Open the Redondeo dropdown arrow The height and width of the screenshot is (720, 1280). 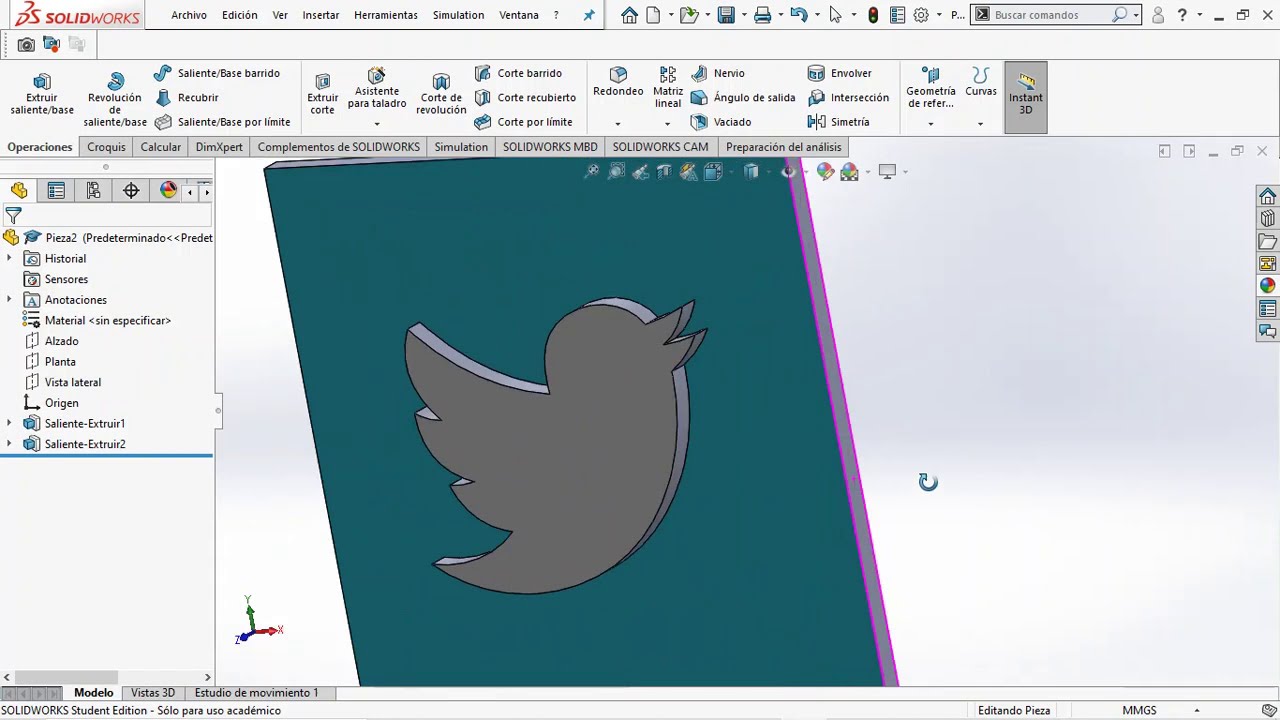618,124
